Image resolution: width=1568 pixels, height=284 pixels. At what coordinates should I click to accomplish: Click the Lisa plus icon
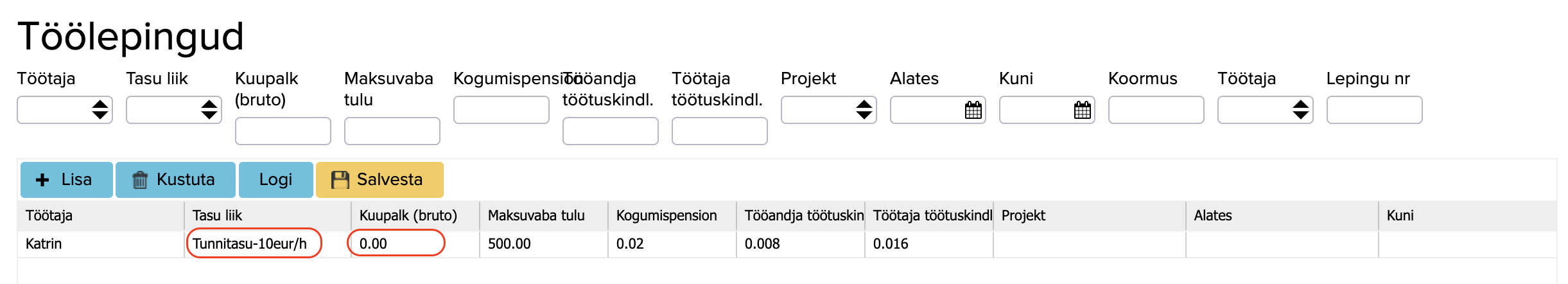42,180
